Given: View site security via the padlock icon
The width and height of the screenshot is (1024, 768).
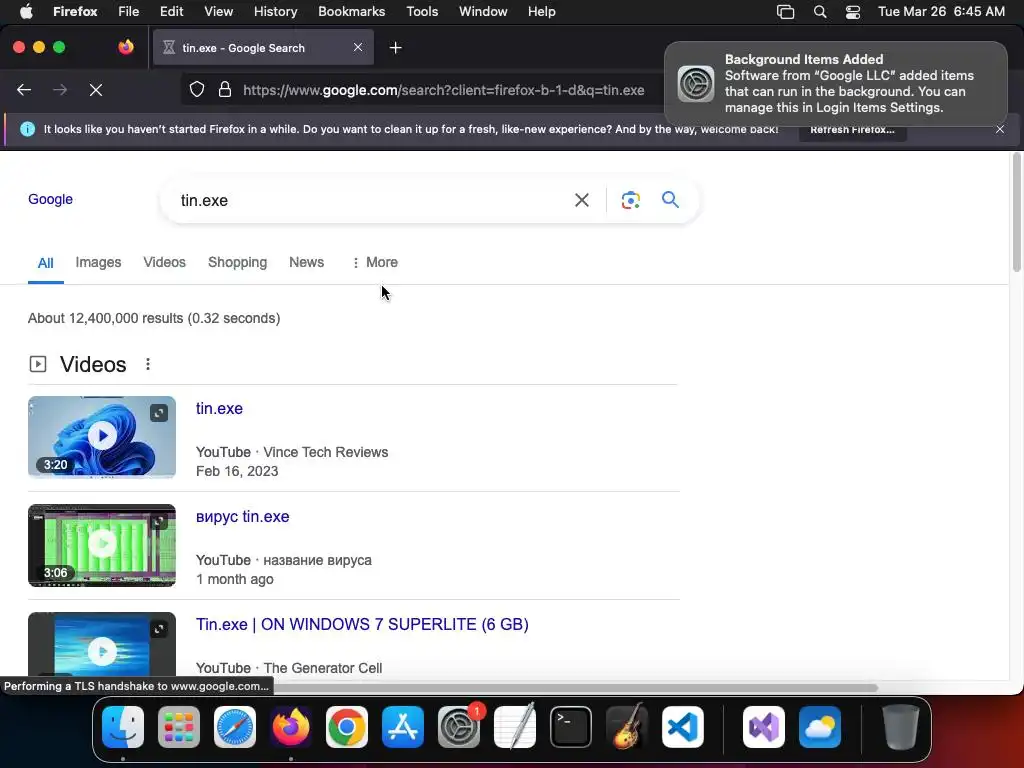Looking at the screenshot, I should tap(225, 89).
